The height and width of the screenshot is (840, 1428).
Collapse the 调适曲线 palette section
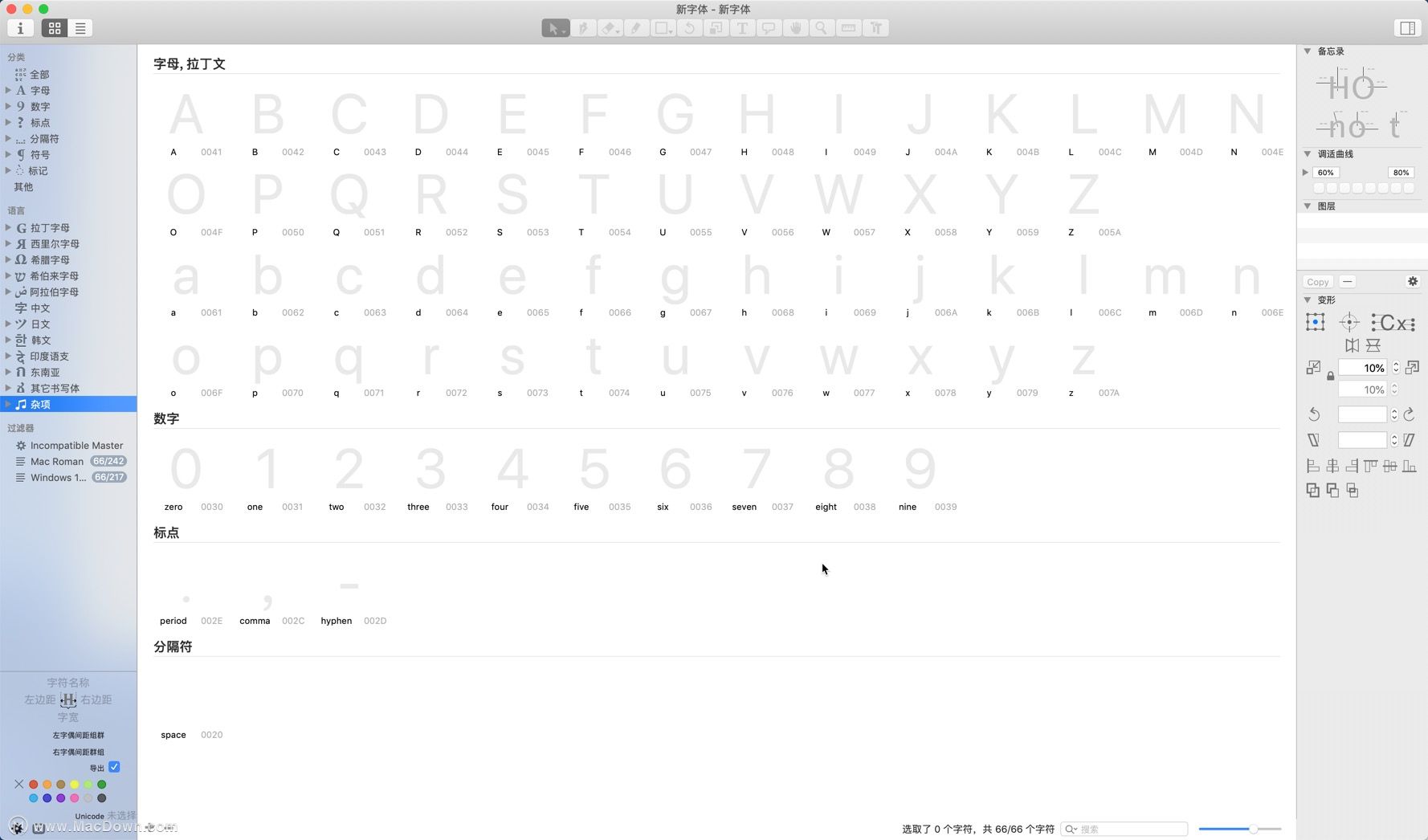(1308, 153)
